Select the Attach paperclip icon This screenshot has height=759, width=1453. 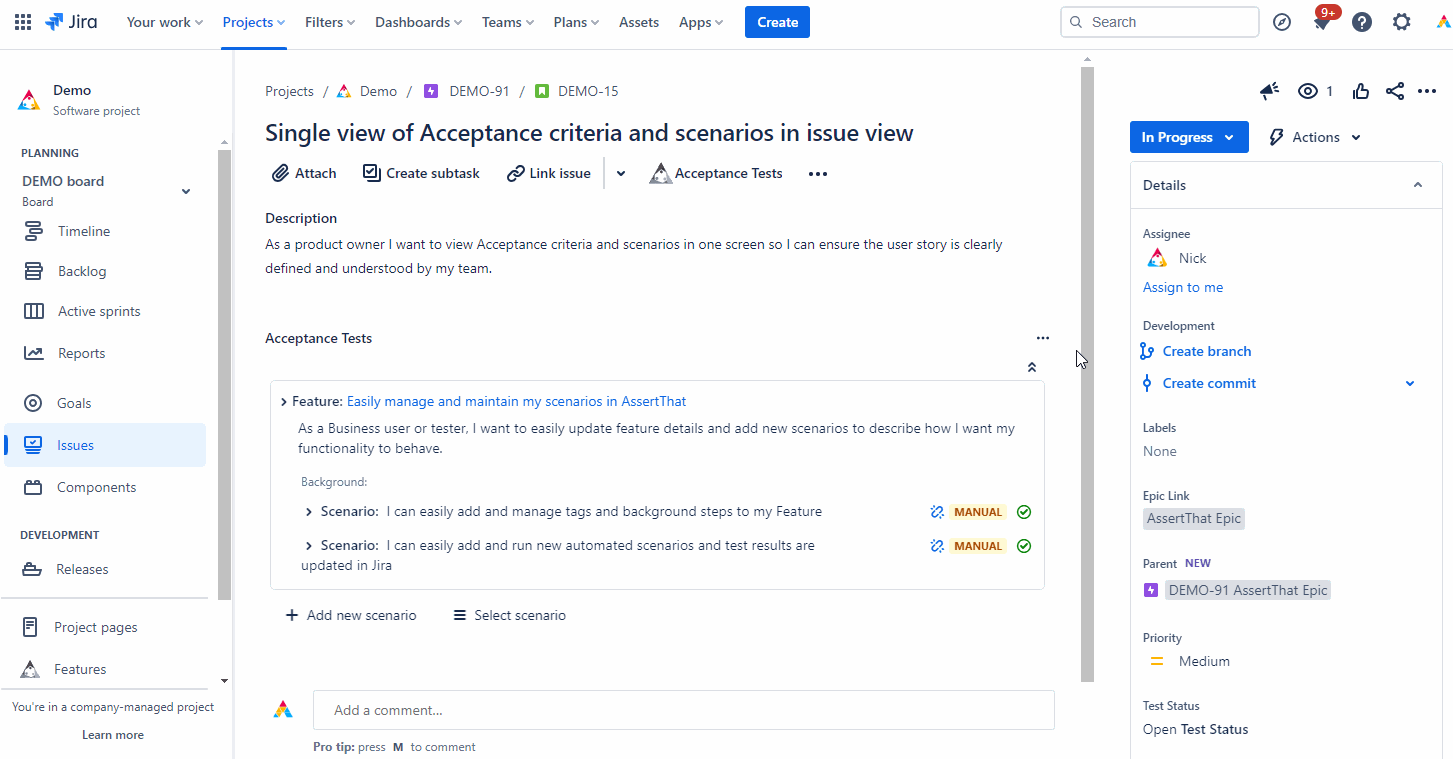click(x=279, y=172)
